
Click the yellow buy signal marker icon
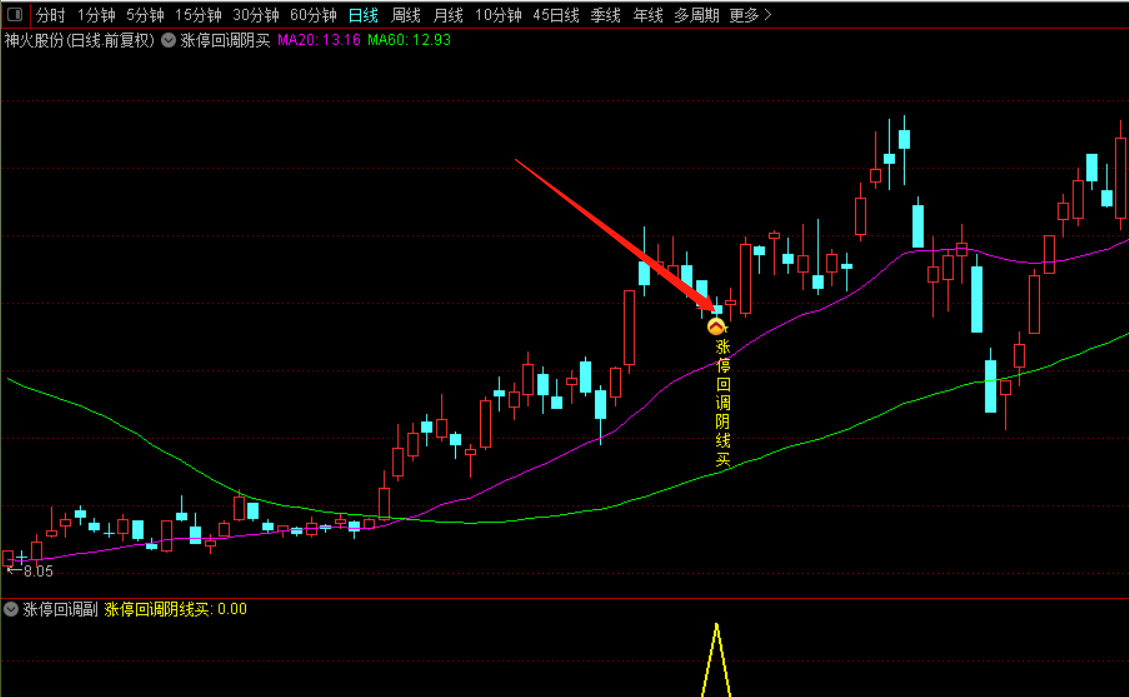point(716,327)
